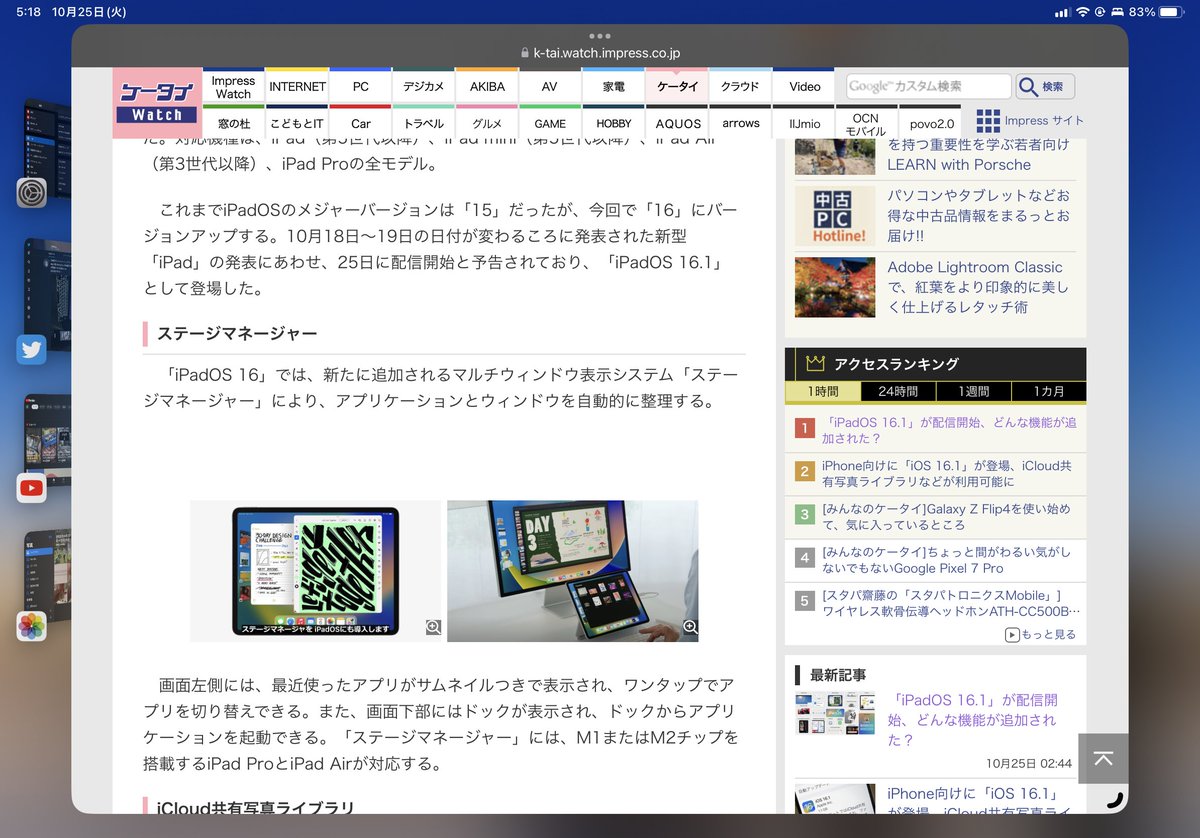Open 中古PC Hotline promo link
The width and height of the screenshot is (1200, 838).
[x=980, y=215]
